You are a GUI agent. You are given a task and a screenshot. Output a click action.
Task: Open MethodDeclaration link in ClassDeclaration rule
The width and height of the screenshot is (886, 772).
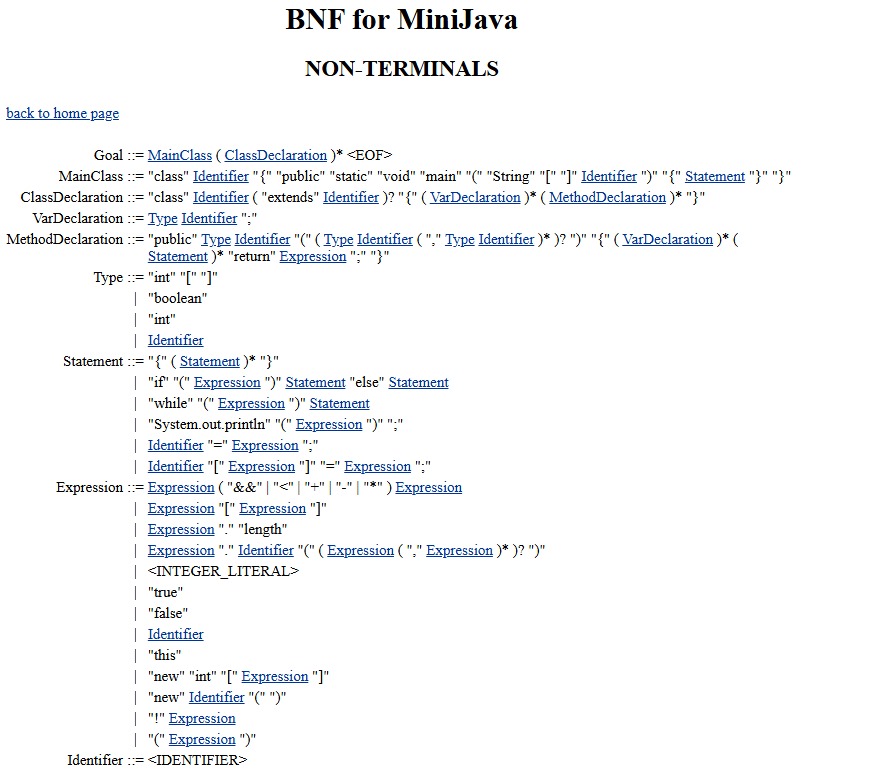coord(607,197)
